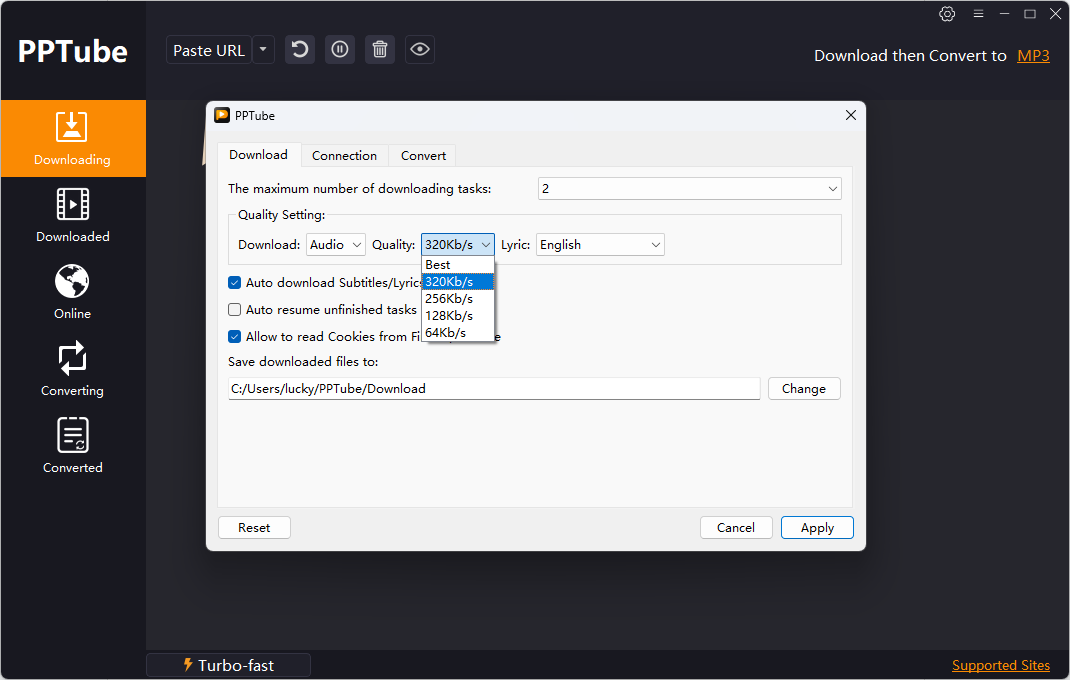The image size is (1070, 680).
Task: Switch to the Convert tab
Action: coord(423,156)
